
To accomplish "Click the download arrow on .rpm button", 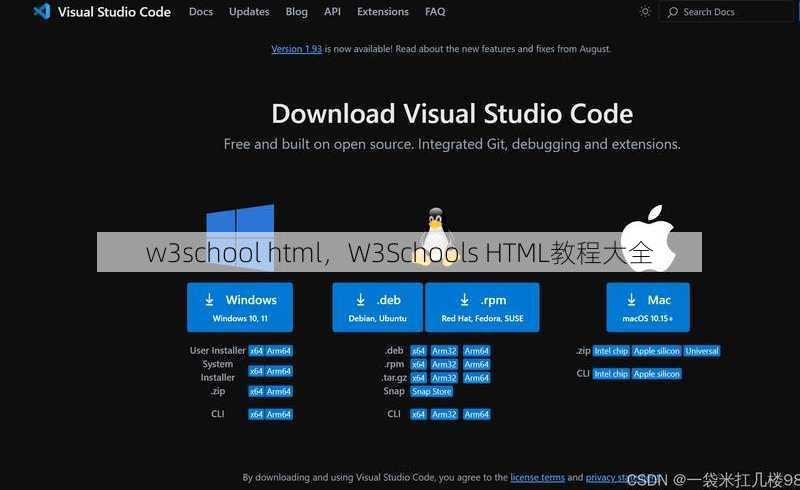I will click(x=464, y=300).
